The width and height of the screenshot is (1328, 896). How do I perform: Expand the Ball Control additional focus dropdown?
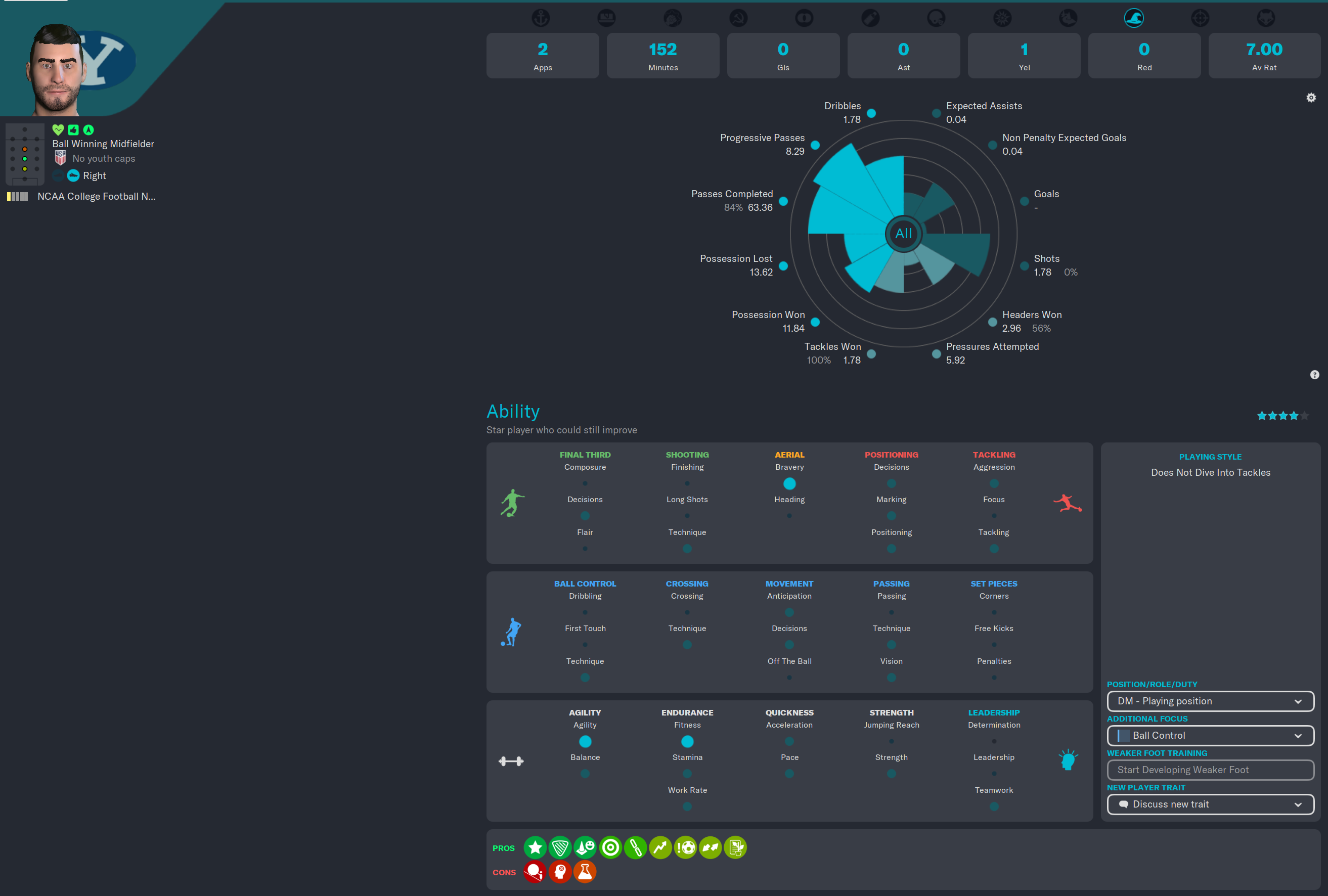coord(1210,735)
